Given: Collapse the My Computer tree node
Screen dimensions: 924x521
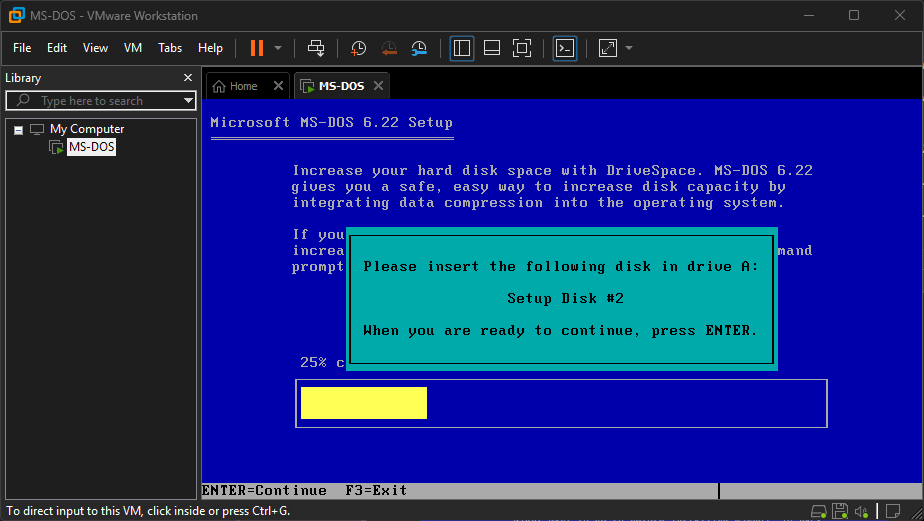Looking at the screenshot, I should click(18, 129).
